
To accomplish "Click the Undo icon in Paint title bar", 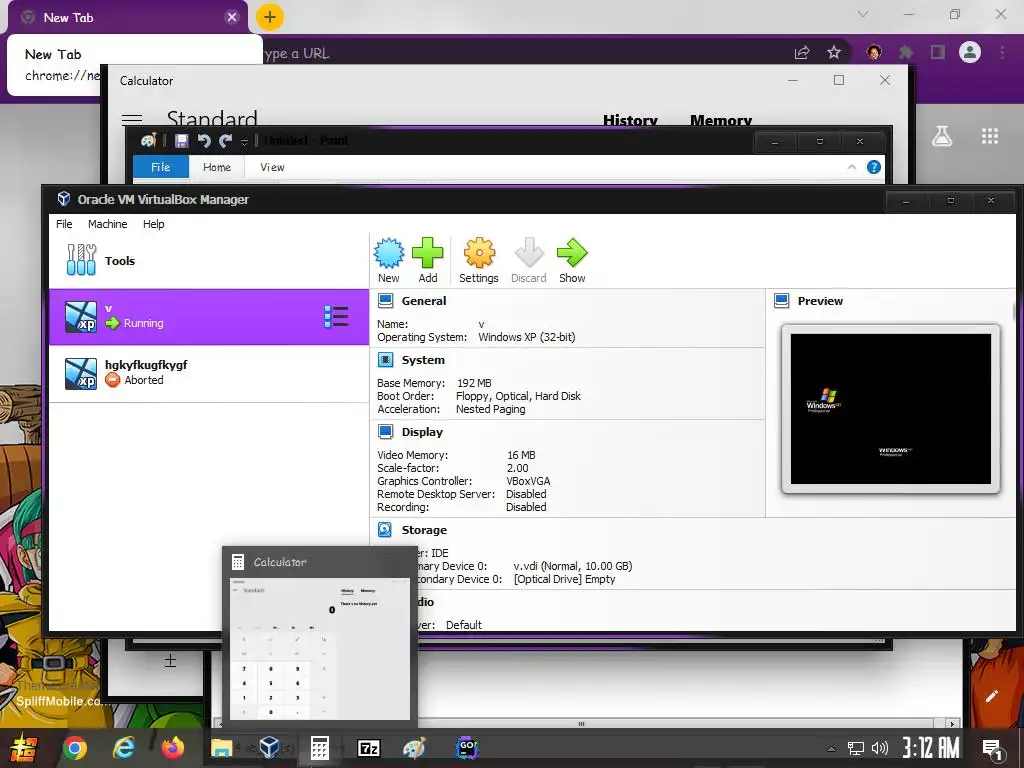I will click(x=204, y=140).
